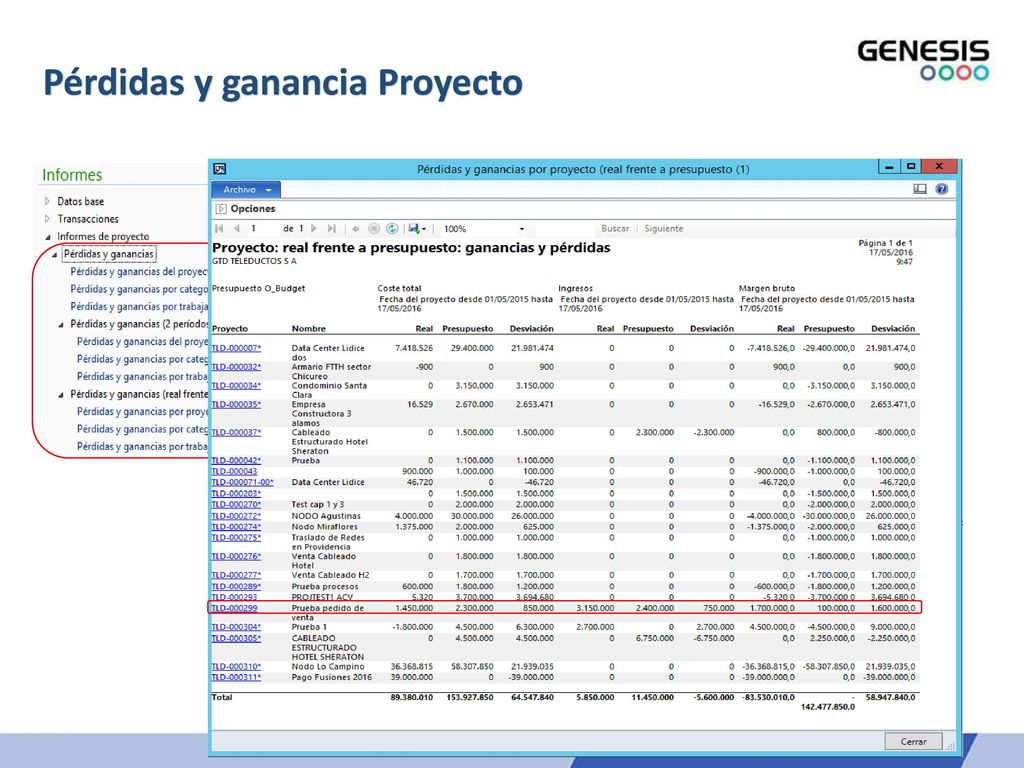The height and width of the screenshot is (768, 1024).
Task: Click the 'Informes' panel heading
Action: point(72,175)
